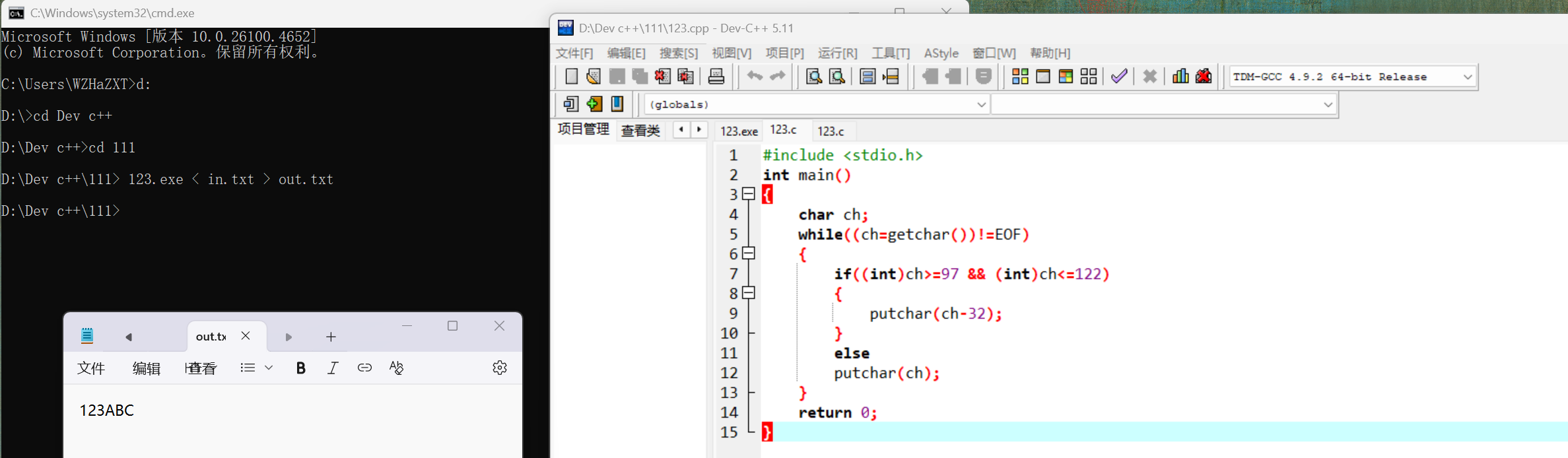This screenshot has height=458, width=1568.
Task: Open the 编辑[E] menu in Dev-C++
Action: [x=627, y=53]
